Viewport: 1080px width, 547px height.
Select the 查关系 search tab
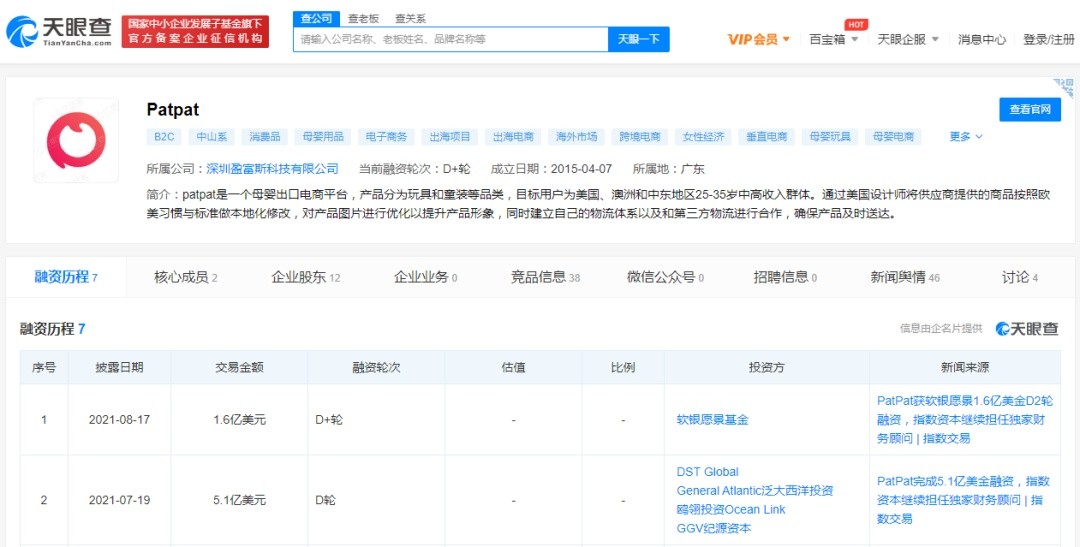pos(410,19)
